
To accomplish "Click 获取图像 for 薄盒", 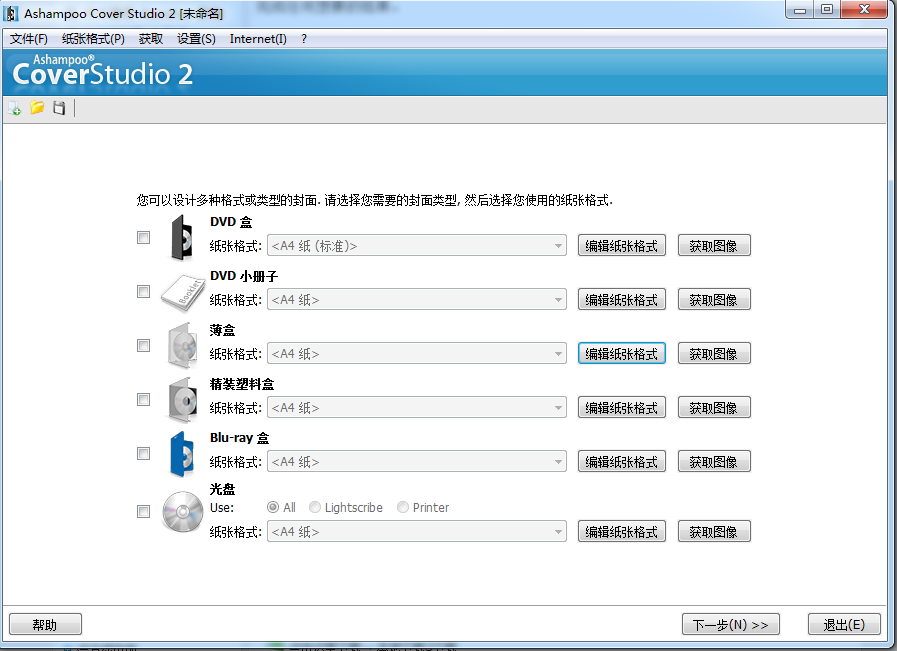I will pyautogui.click(x=714, y=353).
